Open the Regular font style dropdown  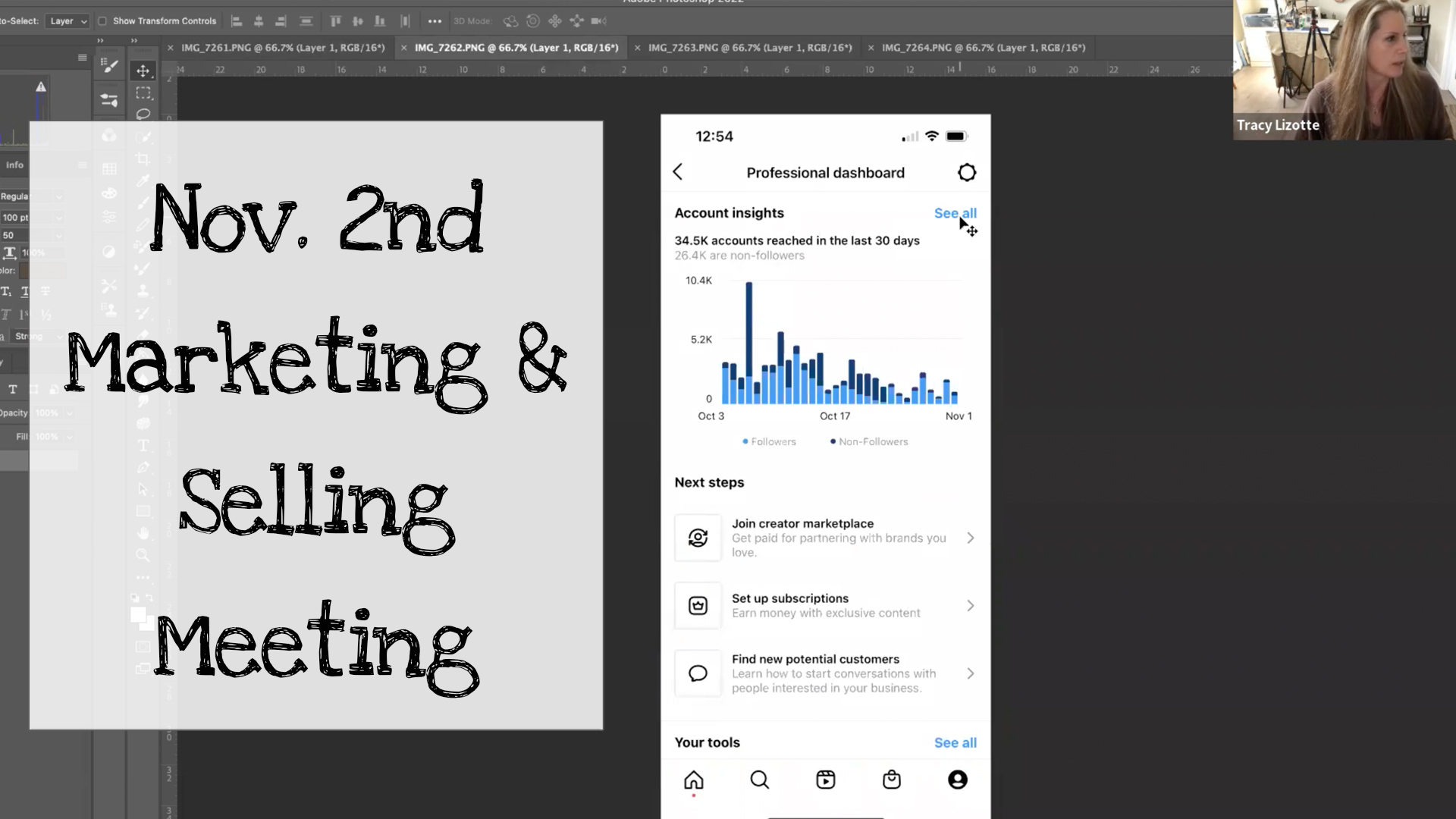(32, 196)
